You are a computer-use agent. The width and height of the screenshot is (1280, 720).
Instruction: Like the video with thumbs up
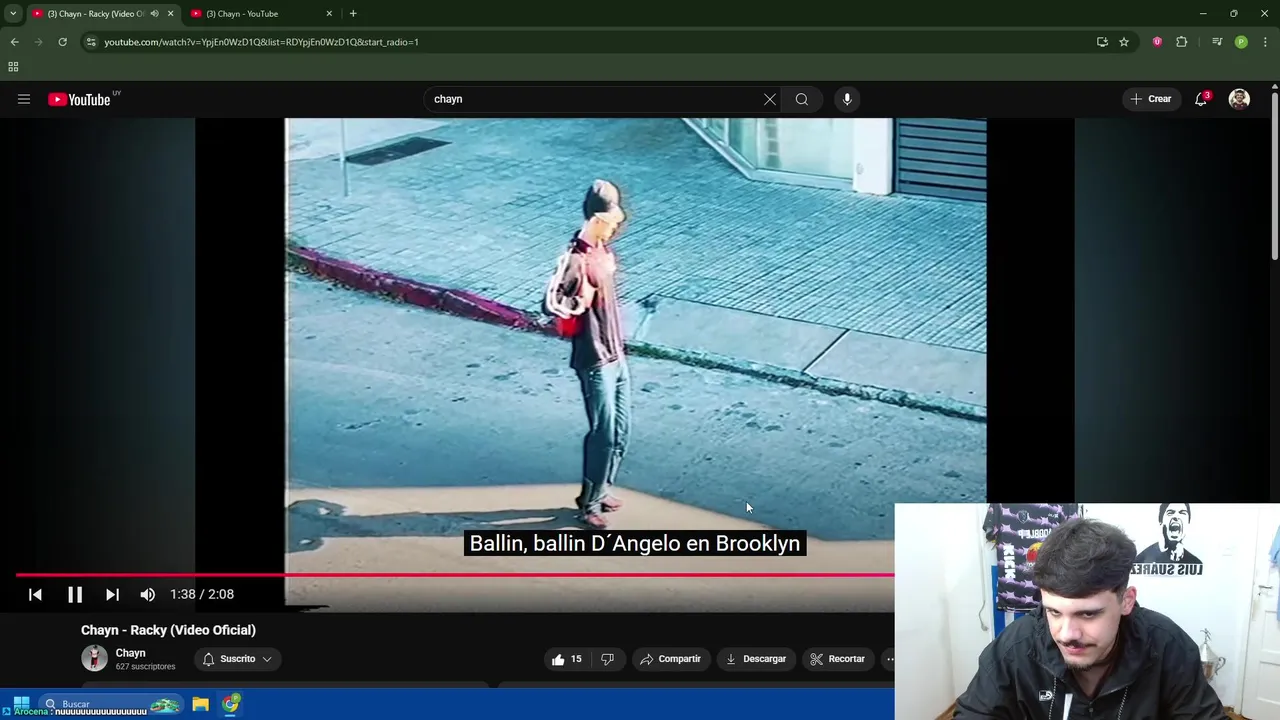(x=566, y=659)
